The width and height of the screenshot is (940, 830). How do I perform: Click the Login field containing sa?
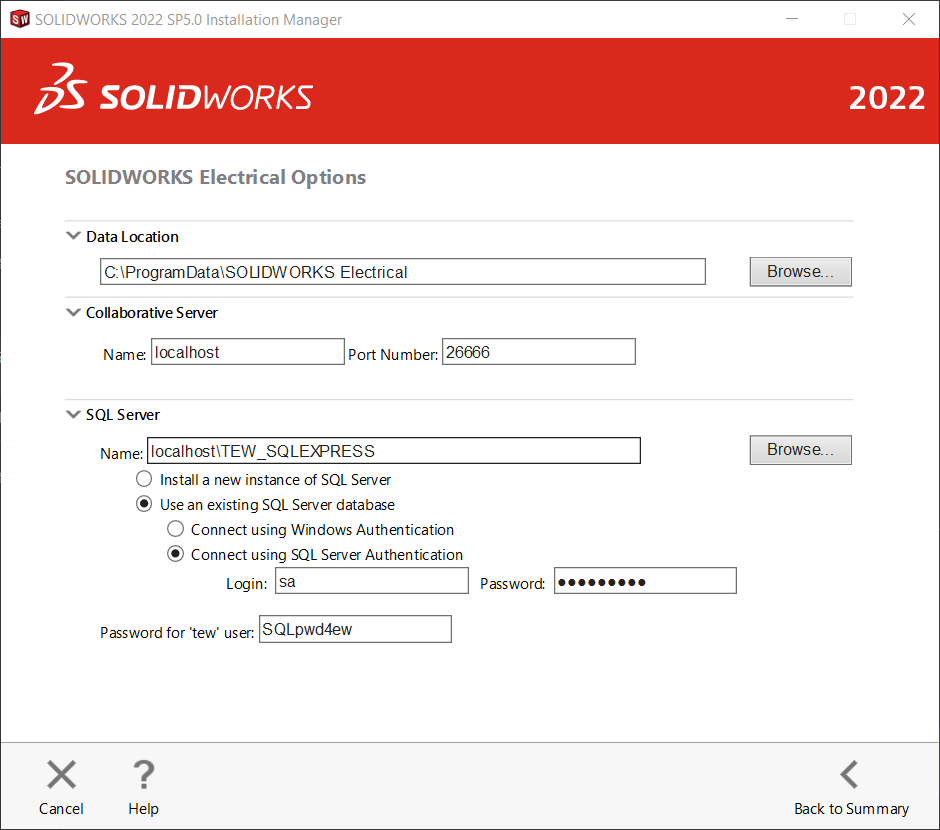(x=372, y=581)
